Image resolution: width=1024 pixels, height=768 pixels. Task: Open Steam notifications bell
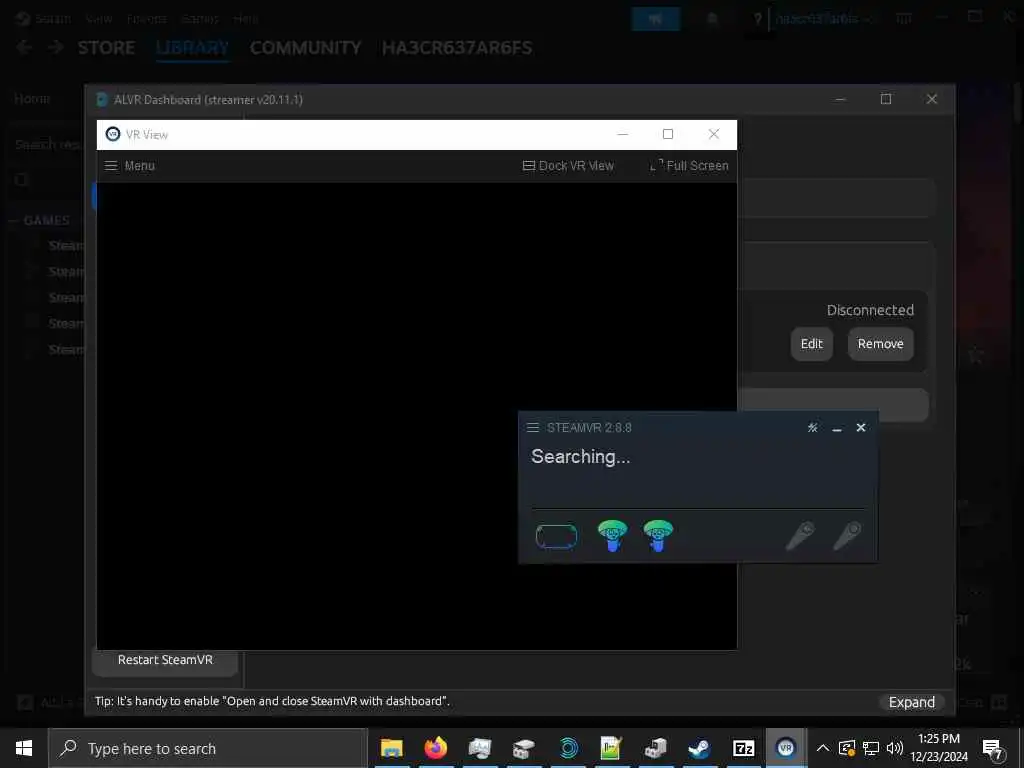pyautogui.click(x=712, y=19)
